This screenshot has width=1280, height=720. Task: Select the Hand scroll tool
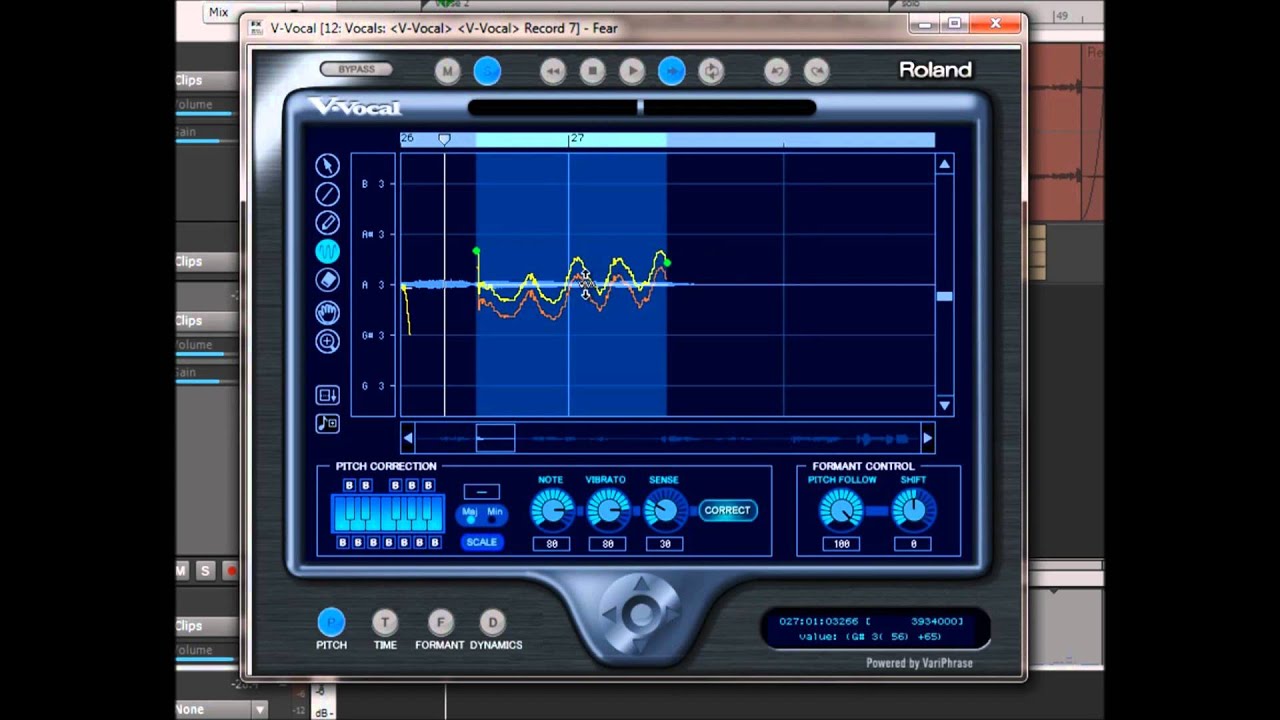coord(327,313)
